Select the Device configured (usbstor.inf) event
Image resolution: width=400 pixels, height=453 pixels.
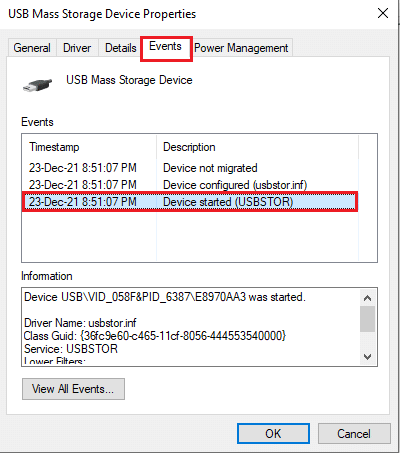(190, 185)
